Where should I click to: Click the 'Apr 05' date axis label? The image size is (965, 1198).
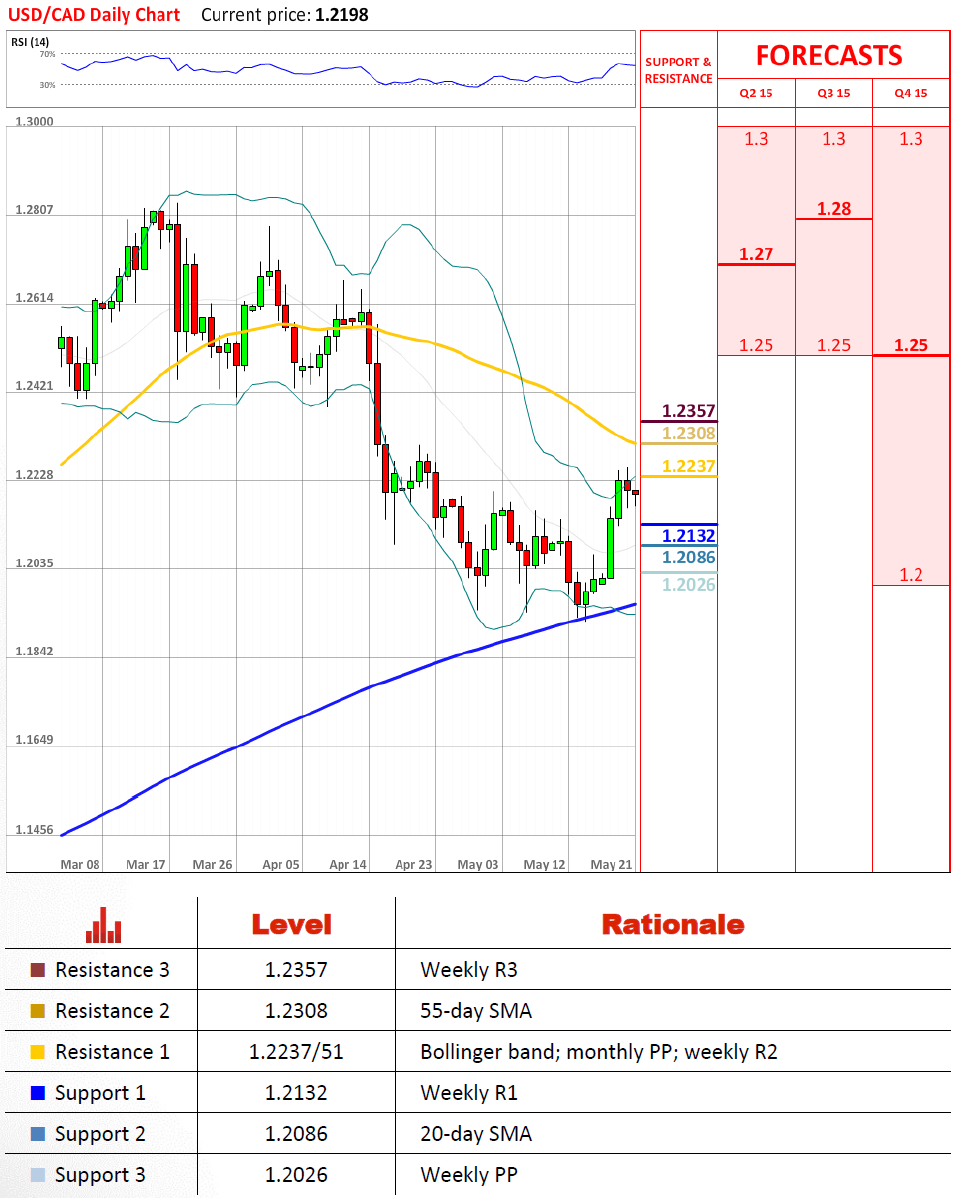280,864
